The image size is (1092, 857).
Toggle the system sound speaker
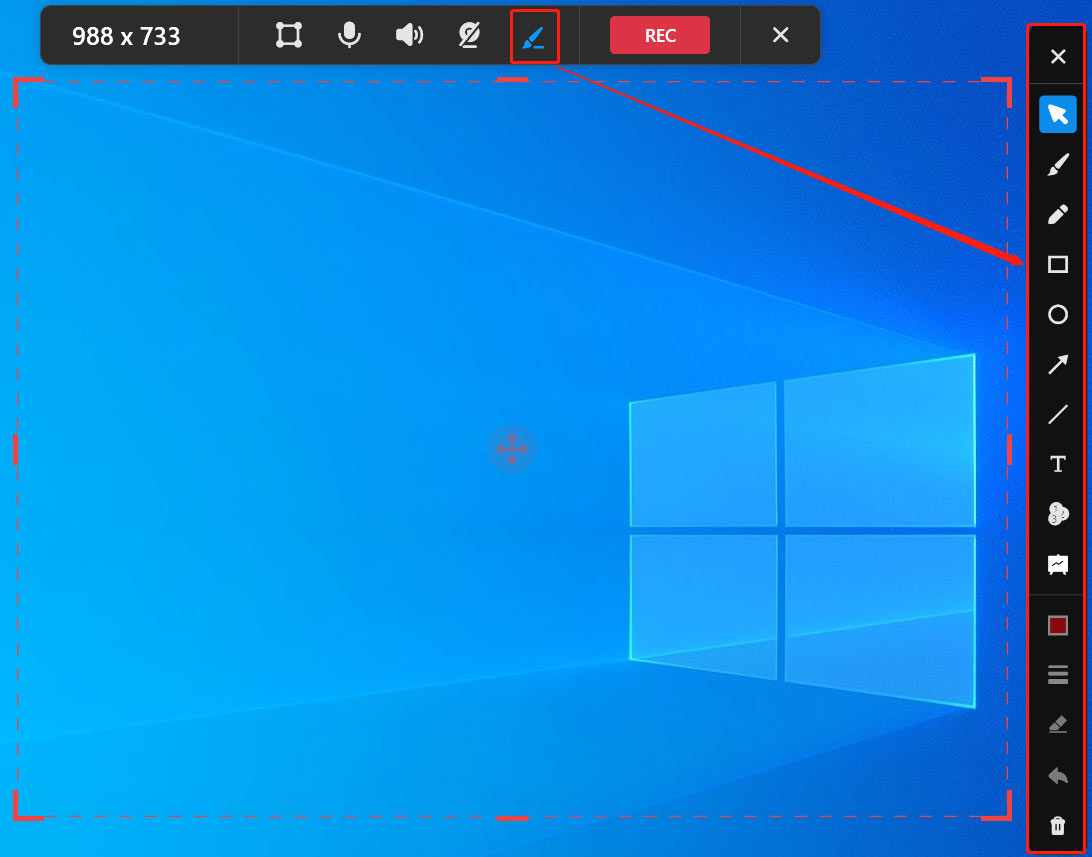(x=409, y=35)
